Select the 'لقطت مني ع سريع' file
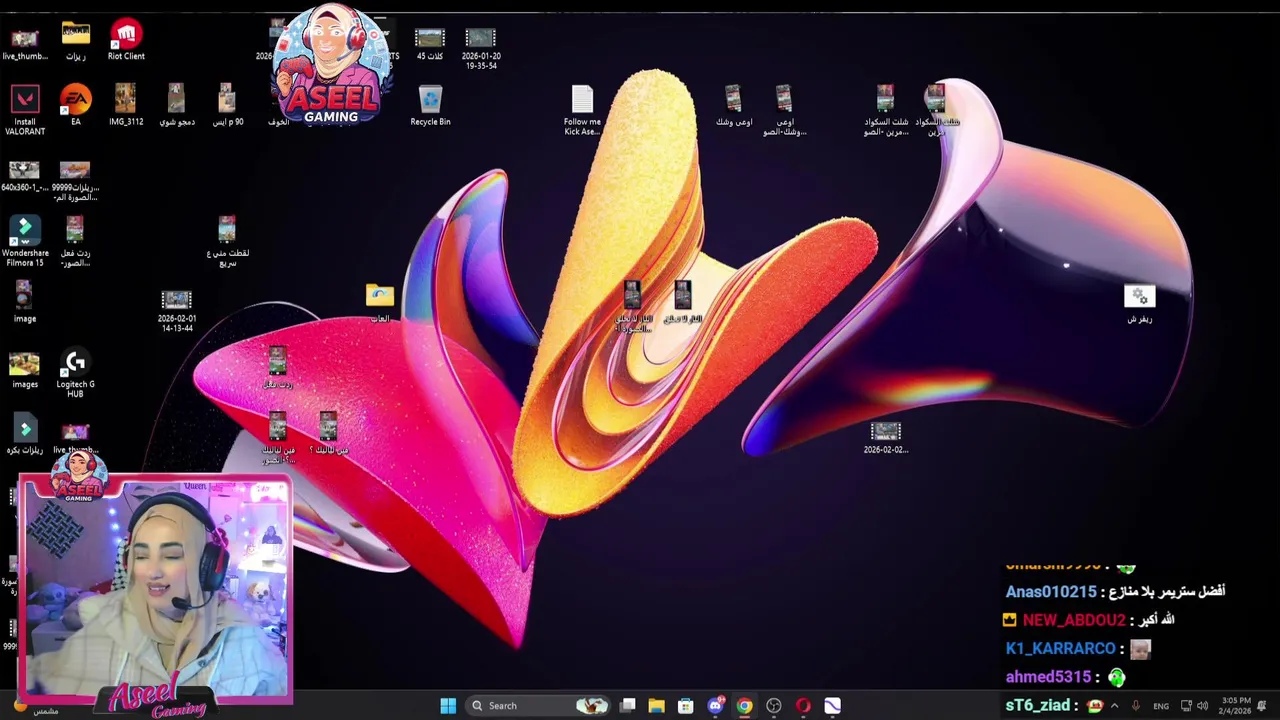 227,241
